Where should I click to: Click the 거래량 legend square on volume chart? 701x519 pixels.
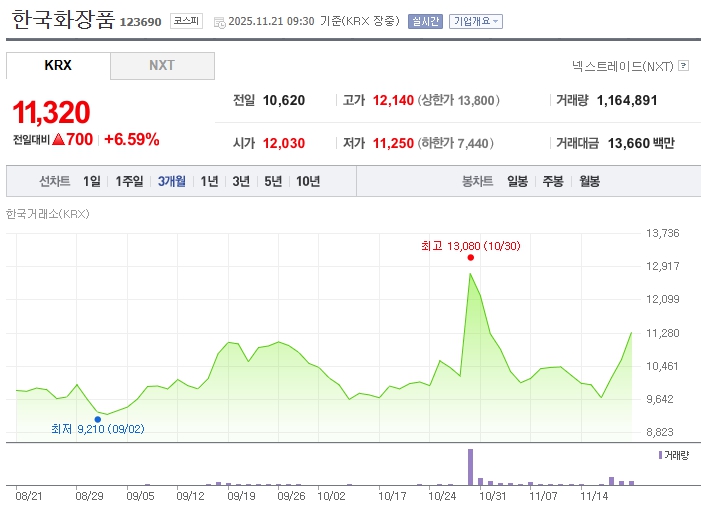(x=660, y=455)
